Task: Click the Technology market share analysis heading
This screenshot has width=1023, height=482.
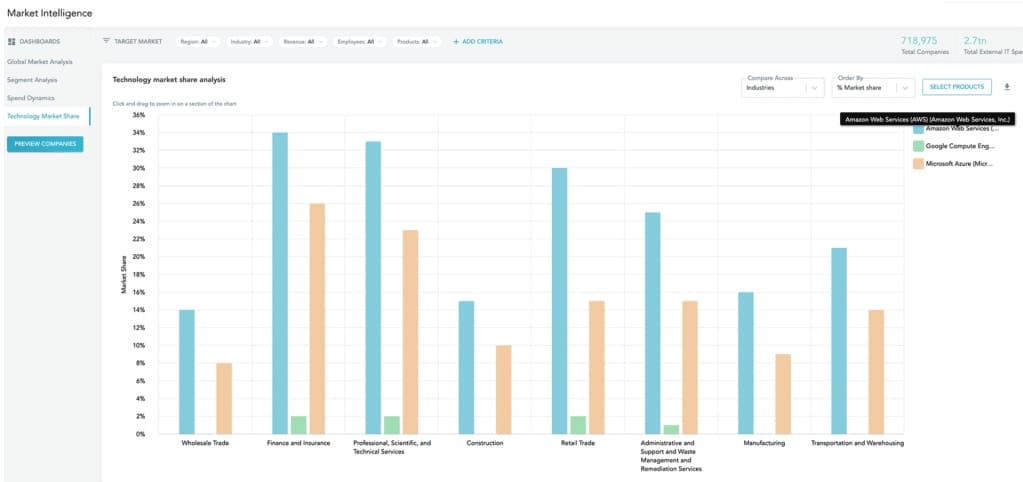Action: tap(169, 80)
